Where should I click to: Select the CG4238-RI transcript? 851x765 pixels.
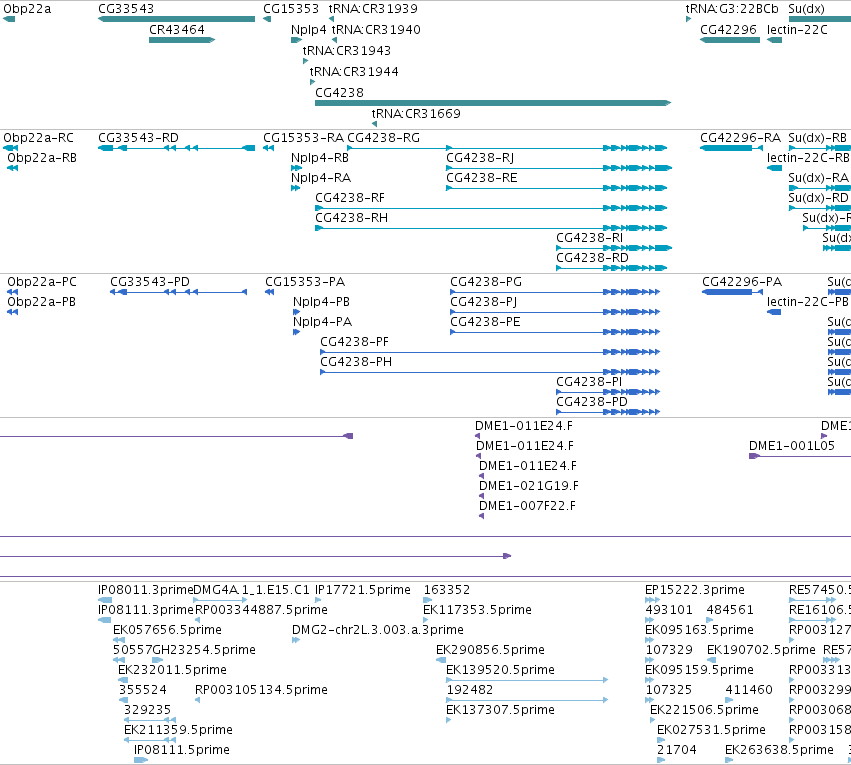tap(614, 248)
